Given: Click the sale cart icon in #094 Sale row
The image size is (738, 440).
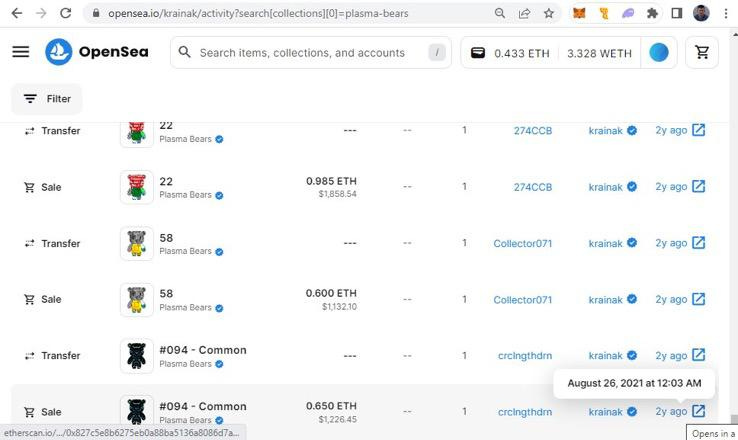Looking at the screenshot, I should (x=29, y=412).
